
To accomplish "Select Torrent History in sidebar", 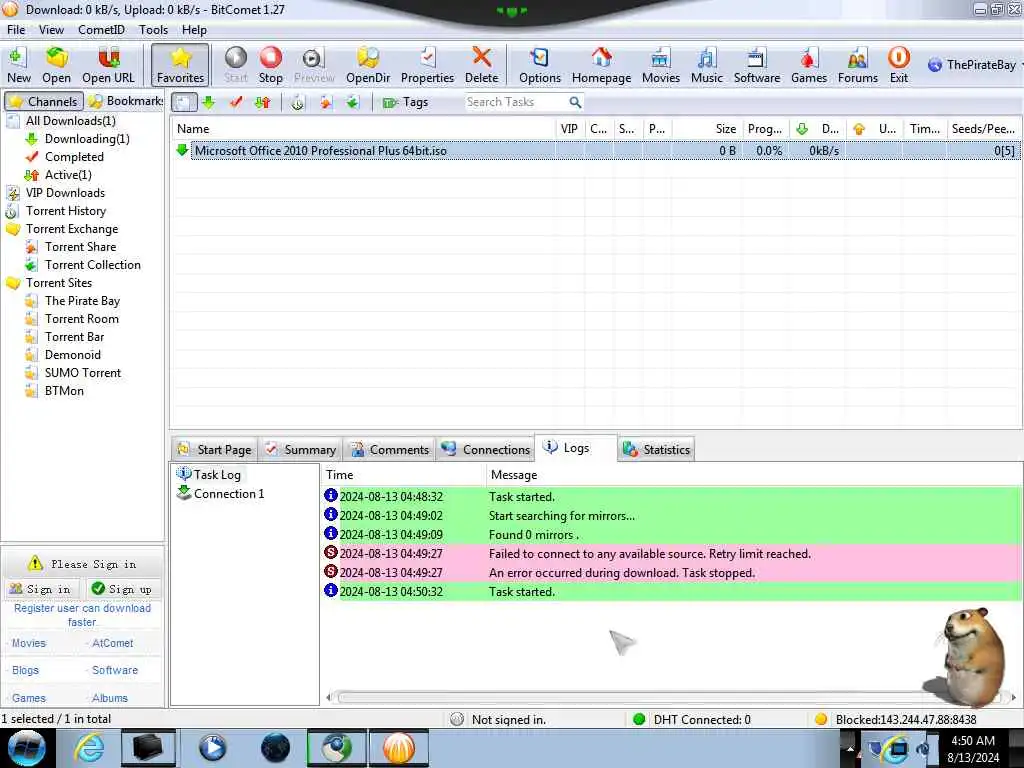I will coord(65,211).
